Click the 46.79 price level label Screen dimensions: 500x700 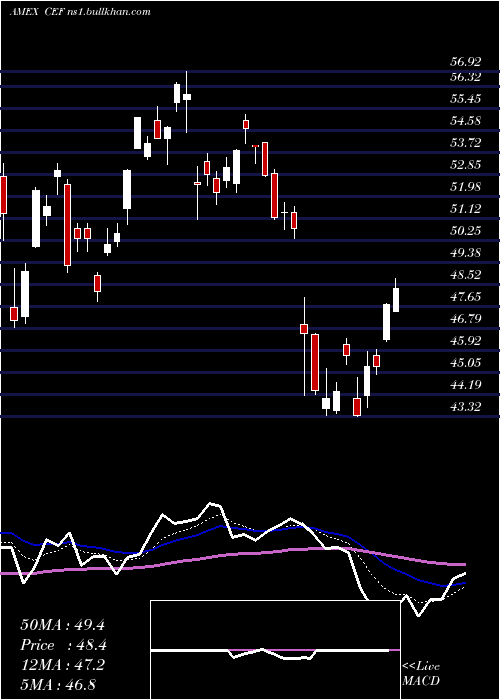click(465, 319)
